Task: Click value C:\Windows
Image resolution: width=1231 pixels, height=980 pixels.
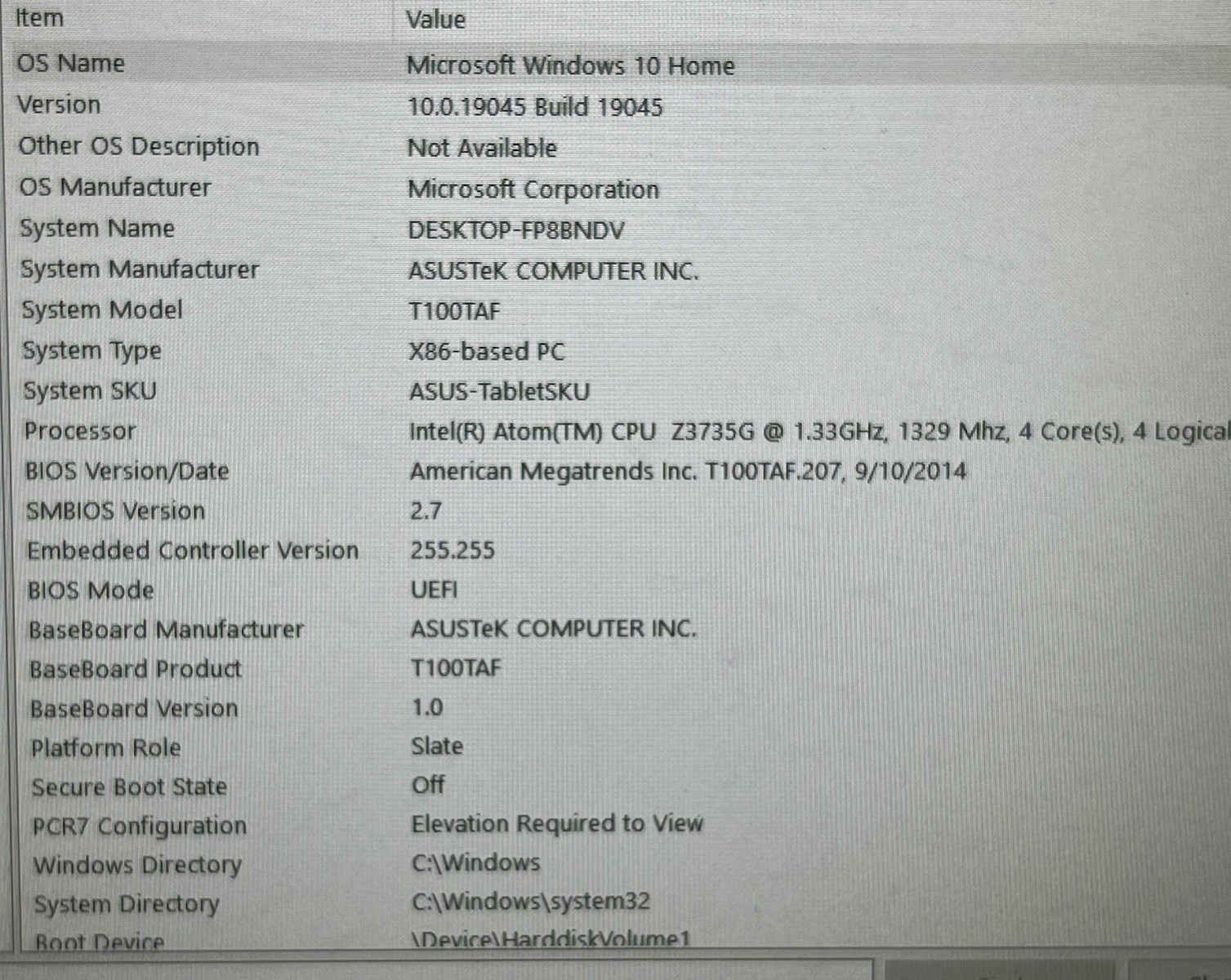Action: click(x=475, y=862)
